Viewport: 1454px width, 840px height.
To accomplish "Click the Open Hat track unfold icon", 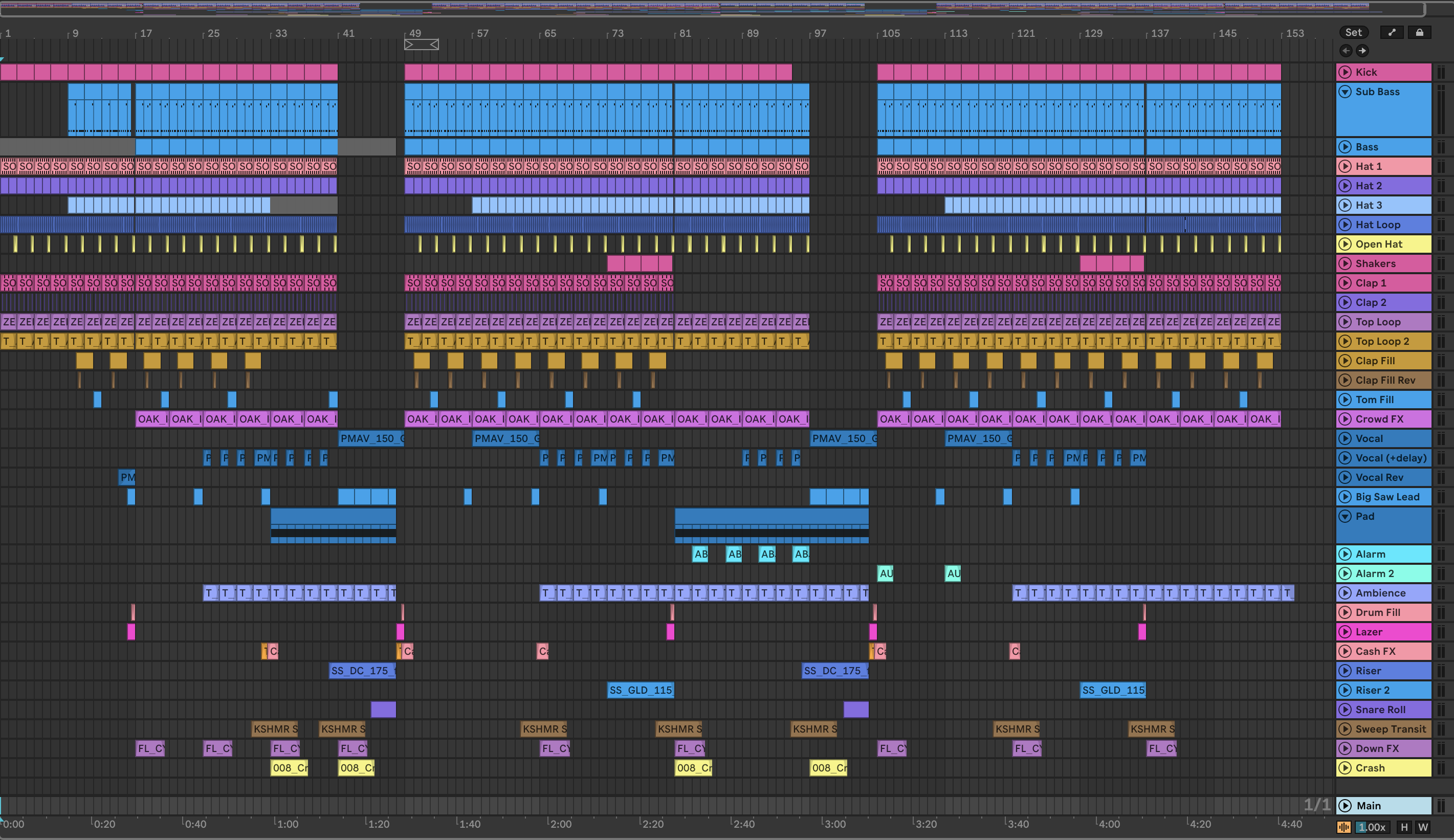I will 1345,244.
